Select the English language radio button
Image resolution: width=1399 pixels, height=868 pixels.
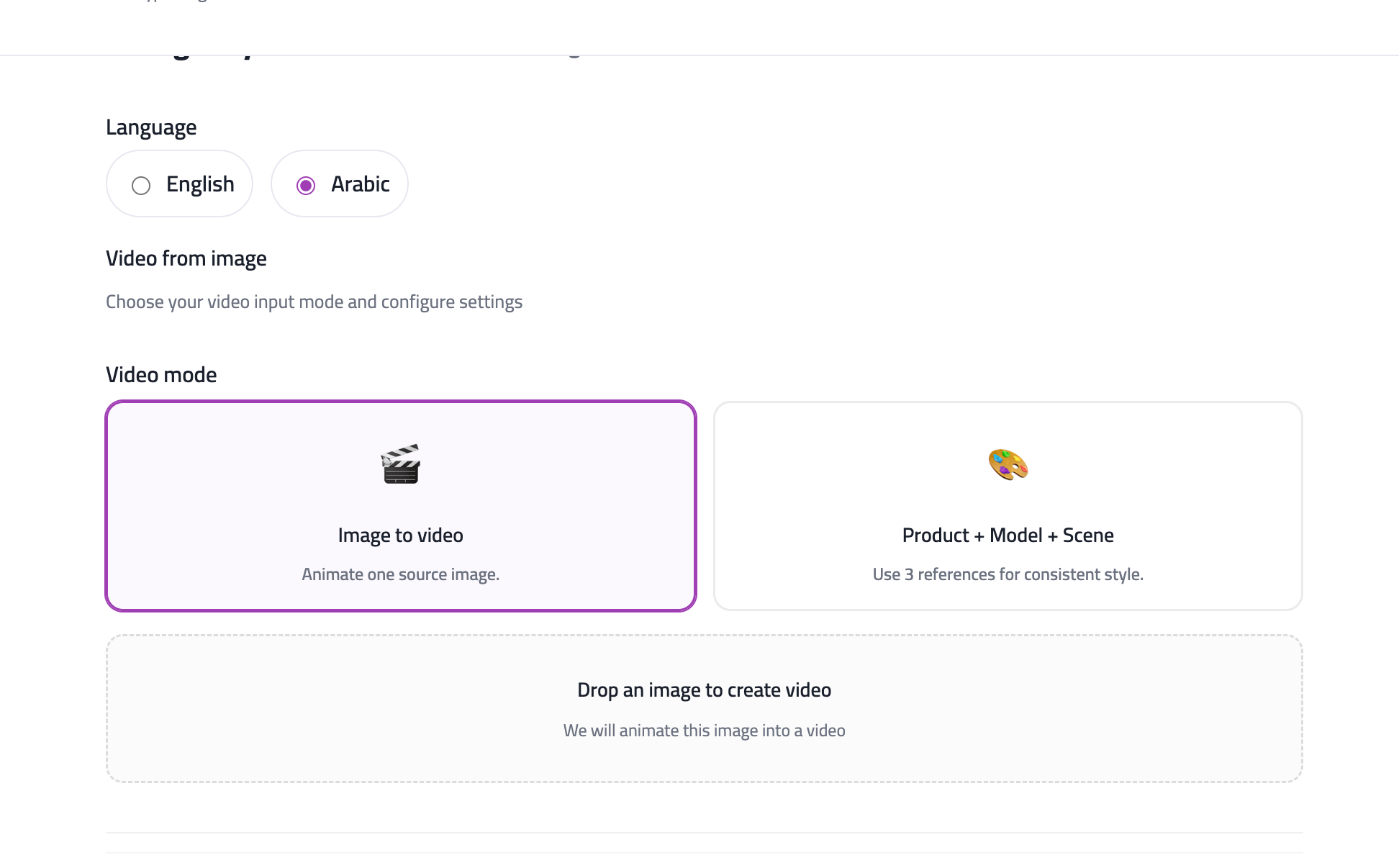pos(179,184)
